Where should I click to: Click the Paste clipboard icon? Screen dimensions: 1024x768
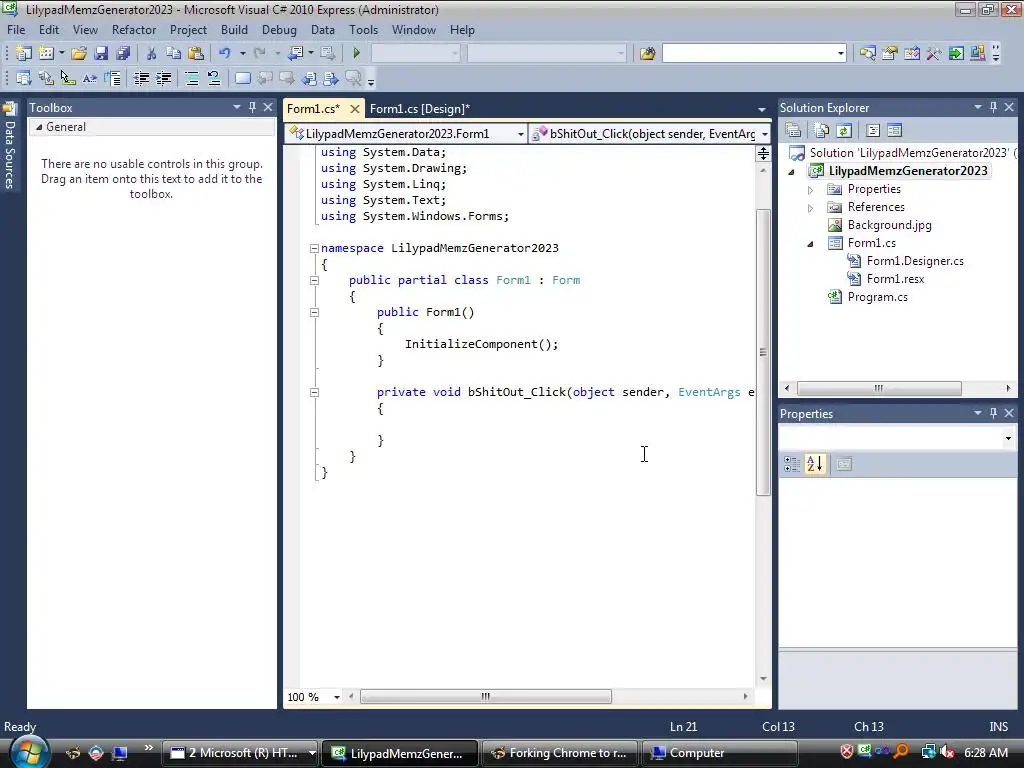click(195, 54)
